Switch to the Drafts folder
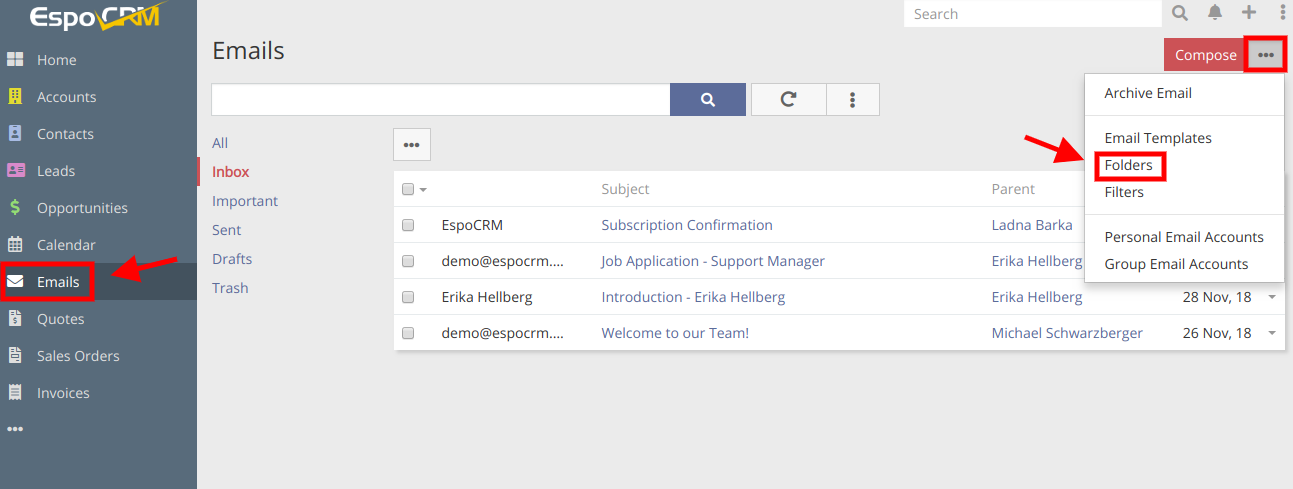The height and width of the screenshot is (489, 1293). click(x=232, y=259)
